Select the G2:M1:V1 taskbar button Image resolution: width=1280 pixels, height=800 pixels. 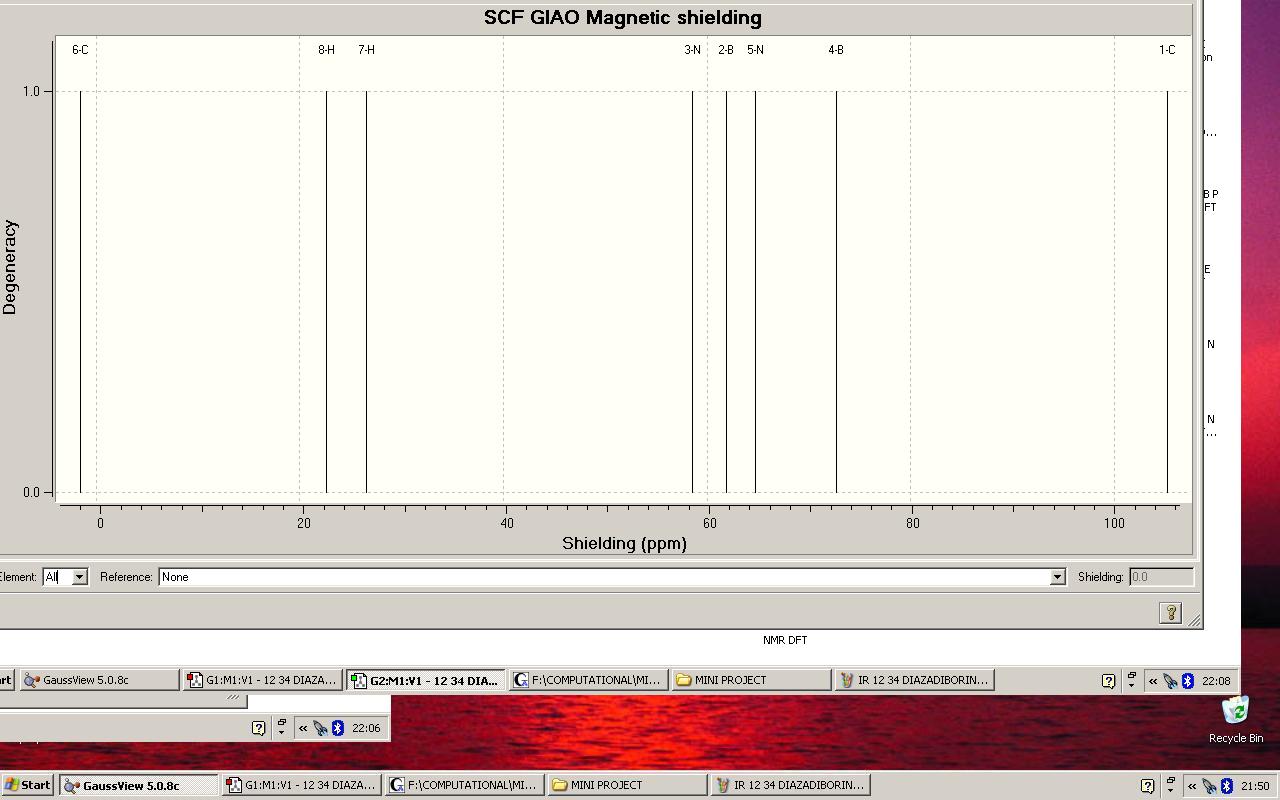pos(426,680)
